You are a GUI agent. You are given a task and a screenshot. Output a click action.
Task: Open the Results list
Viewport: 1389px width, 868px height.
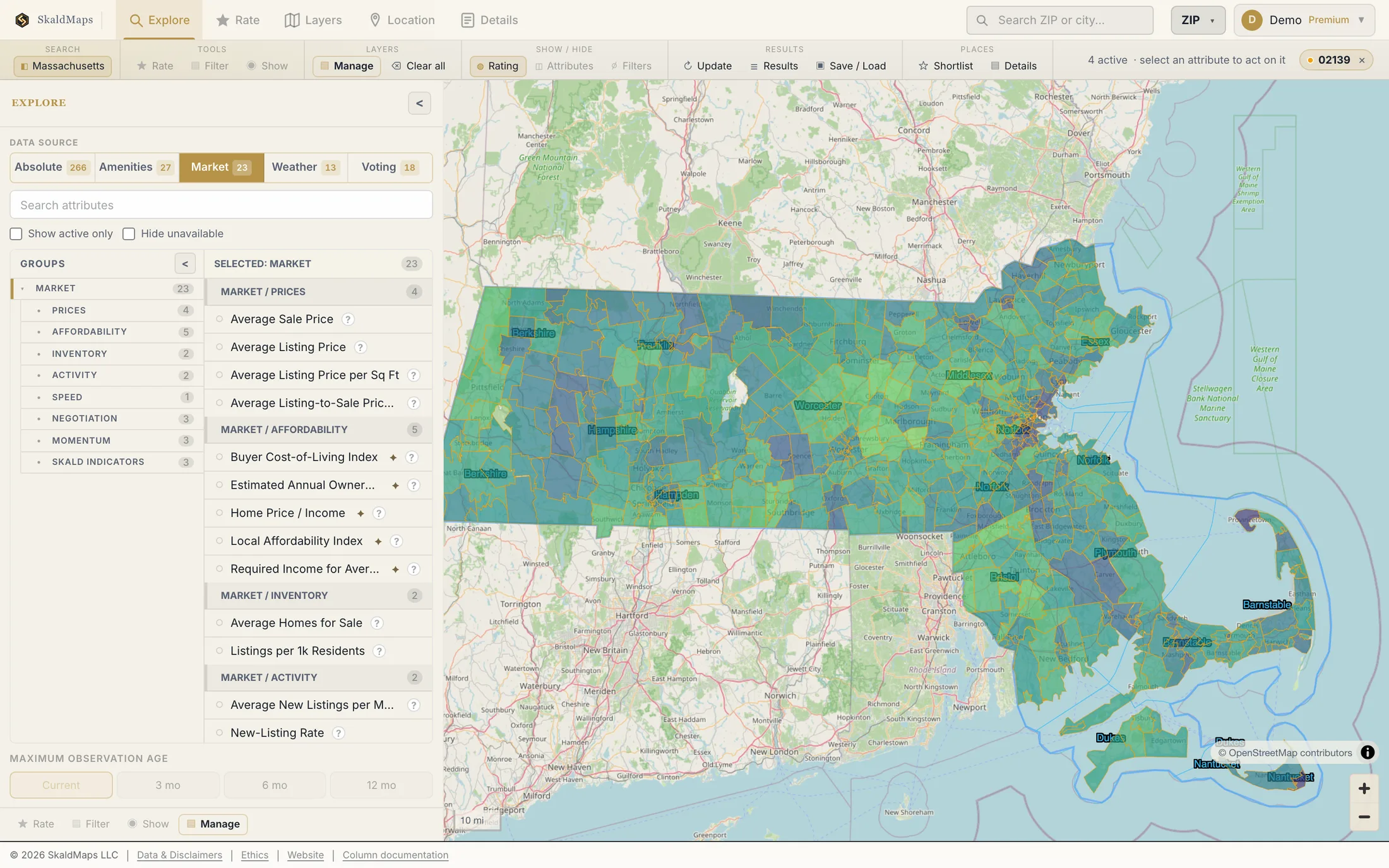coord(774,66)
